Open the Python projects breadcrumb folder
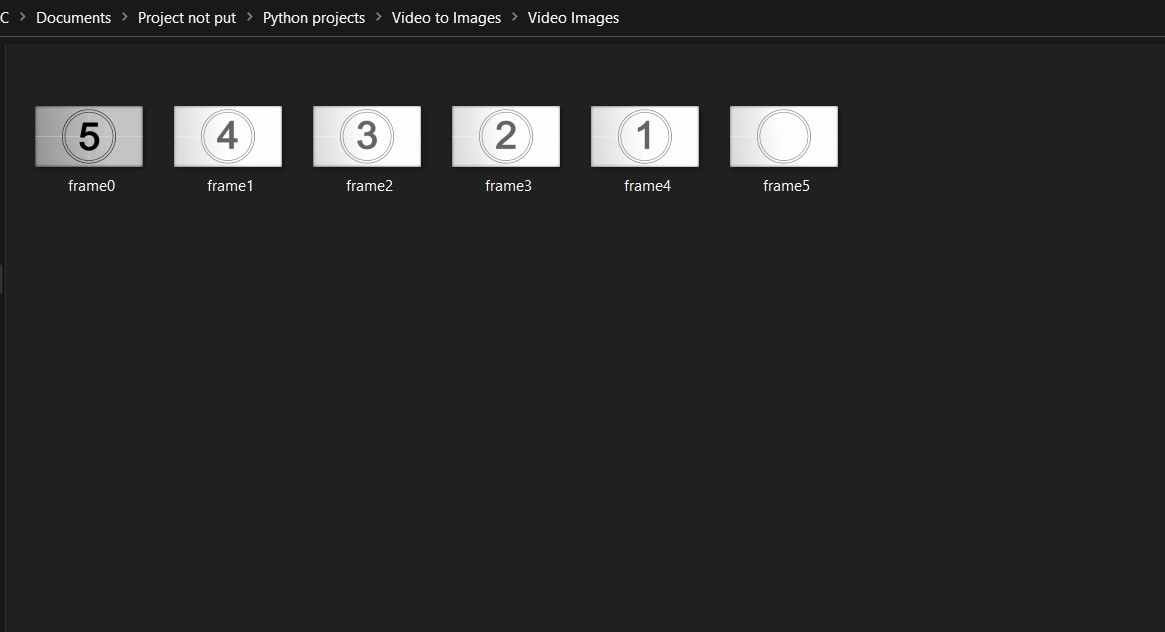Image resolution: width=1165 pixels, height=632 pixels. pos(314,18)
